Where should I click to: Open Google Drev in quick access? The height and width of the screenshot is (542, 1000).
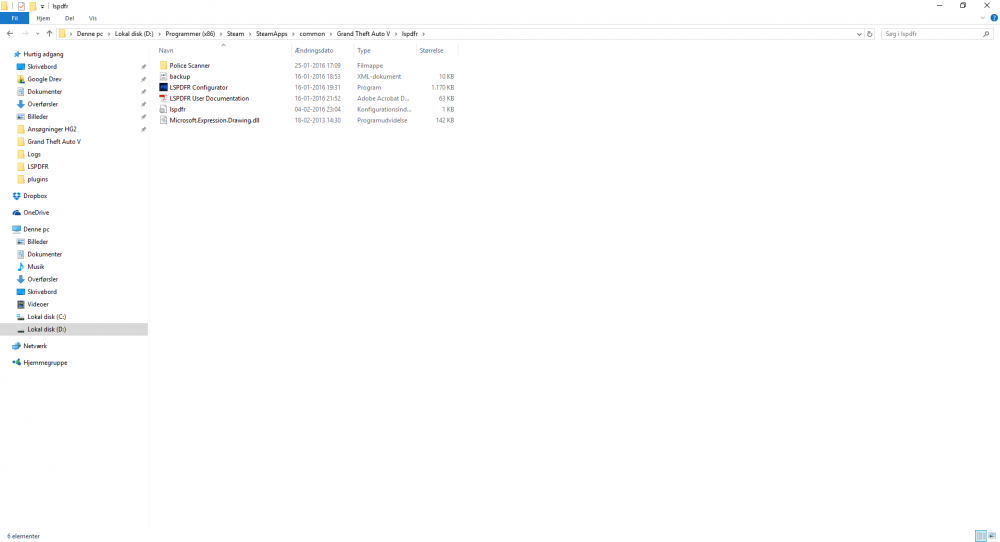(44, 79)
